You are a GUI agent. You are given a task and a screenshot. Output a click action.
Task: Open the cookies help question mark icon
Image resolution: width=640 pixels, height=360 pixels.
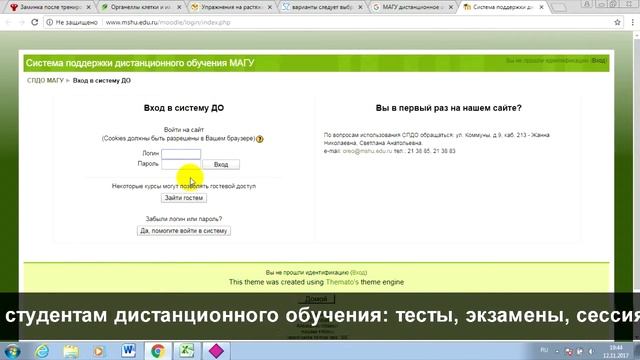coord(260,139)
